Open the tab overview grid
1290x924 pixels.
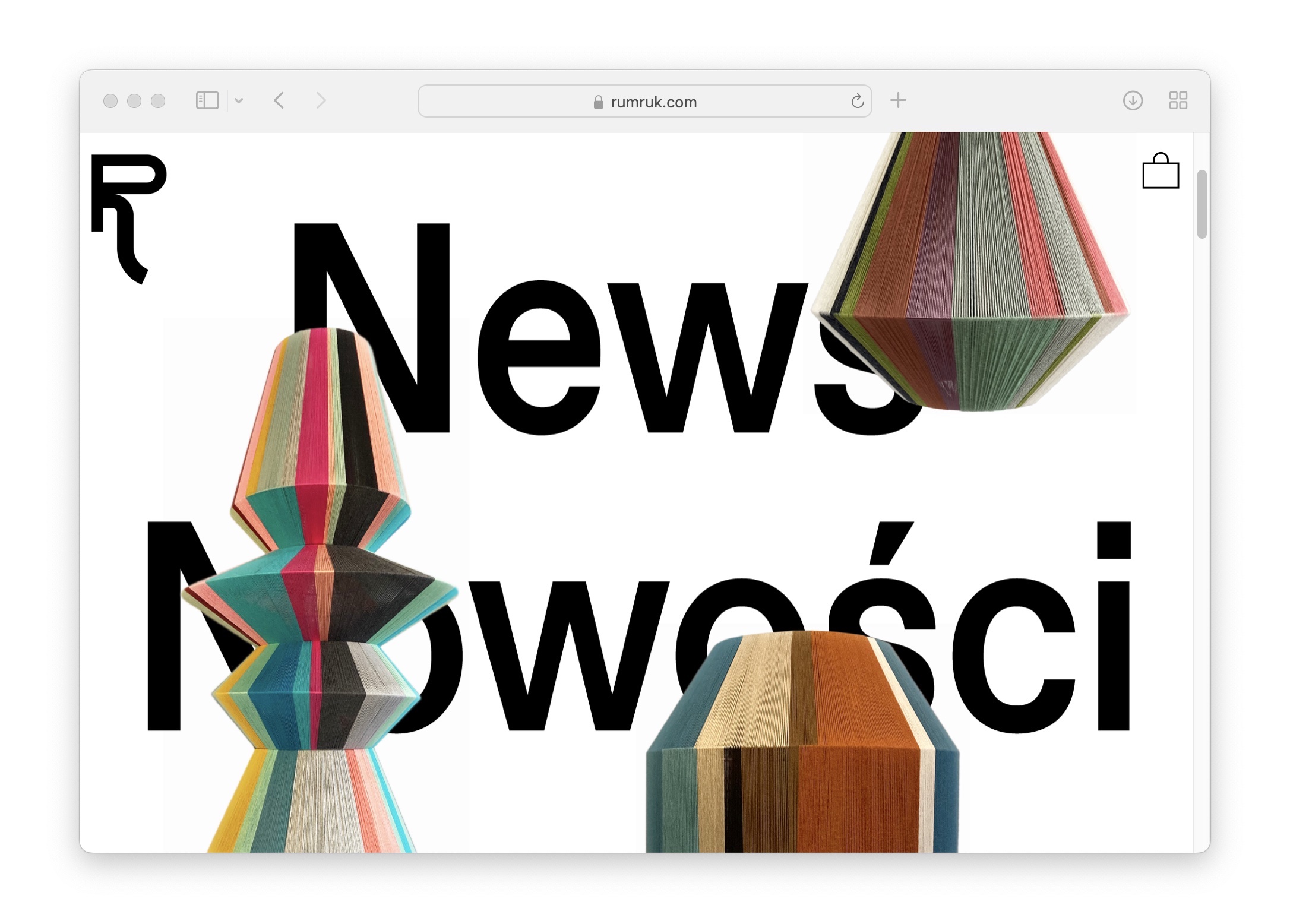(1178, 100)
